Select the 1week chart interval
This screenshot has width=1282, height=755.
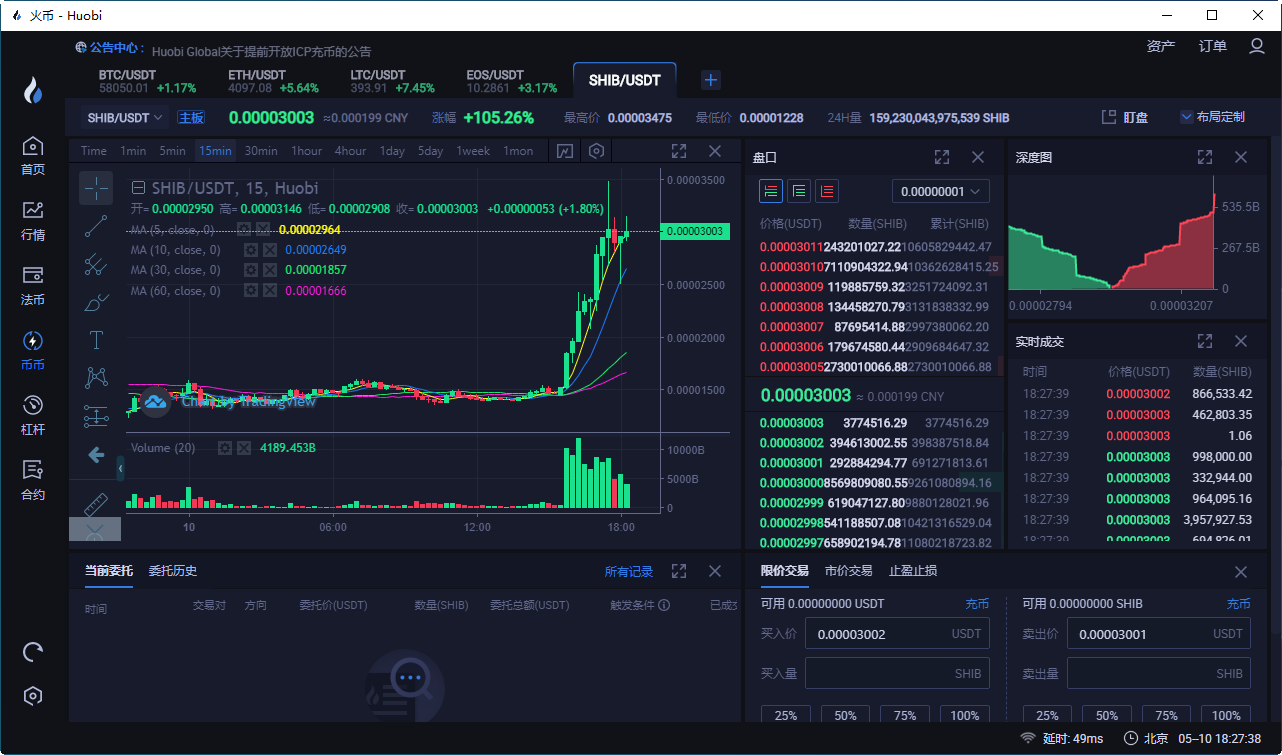(473, 151)
